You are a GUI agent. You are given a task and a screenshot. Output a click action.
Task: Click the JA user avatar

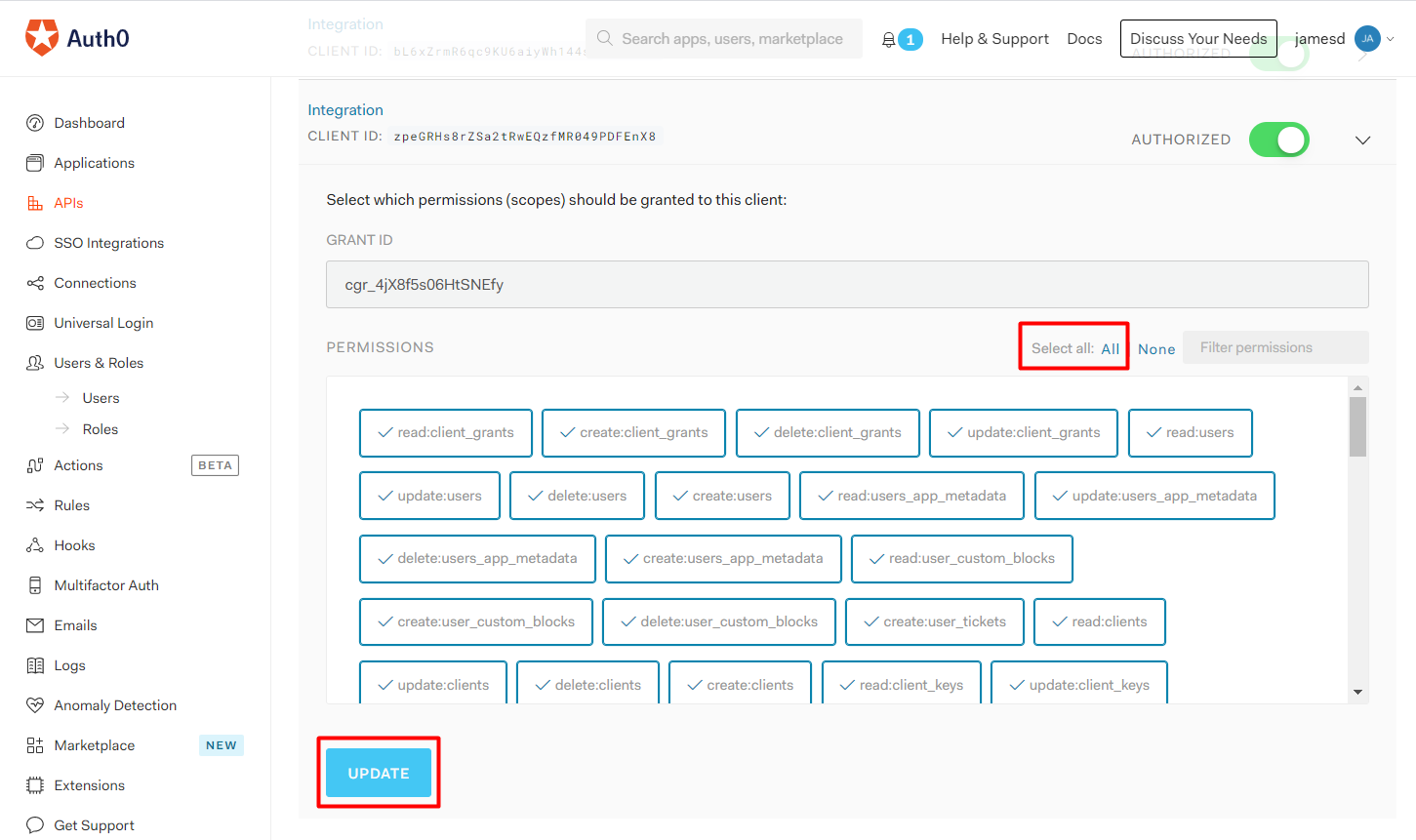click(x=1367, y=39)
